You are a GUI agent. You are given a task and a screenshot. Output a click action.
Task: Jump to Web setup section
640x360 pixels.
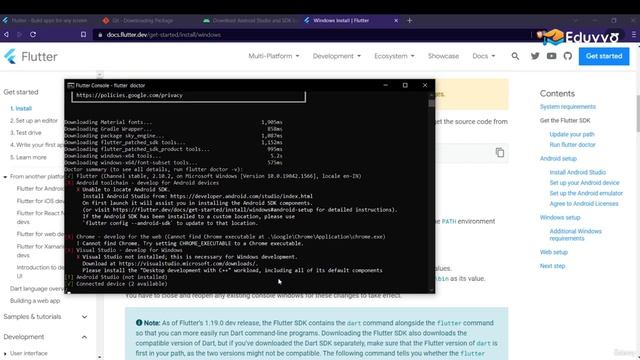[553, 252]
